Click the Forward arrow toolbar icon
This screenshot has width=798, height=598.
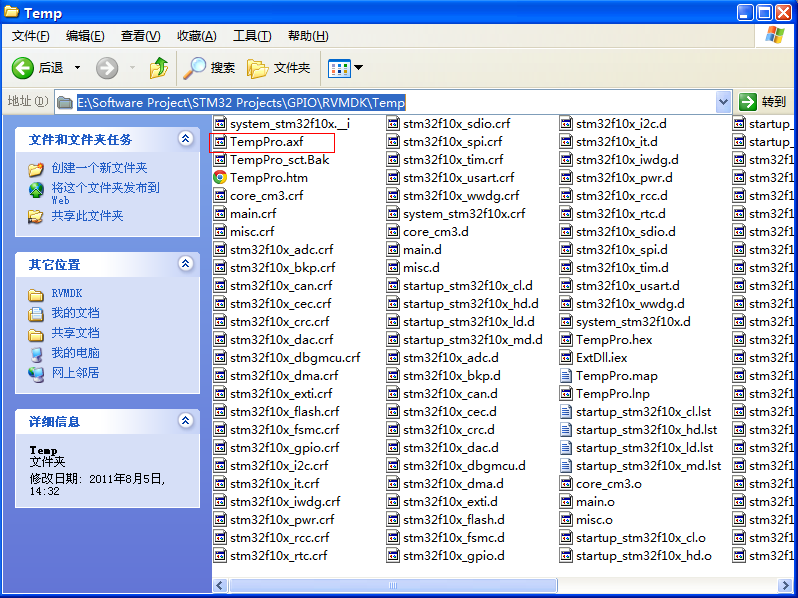(x=107, y=68)
